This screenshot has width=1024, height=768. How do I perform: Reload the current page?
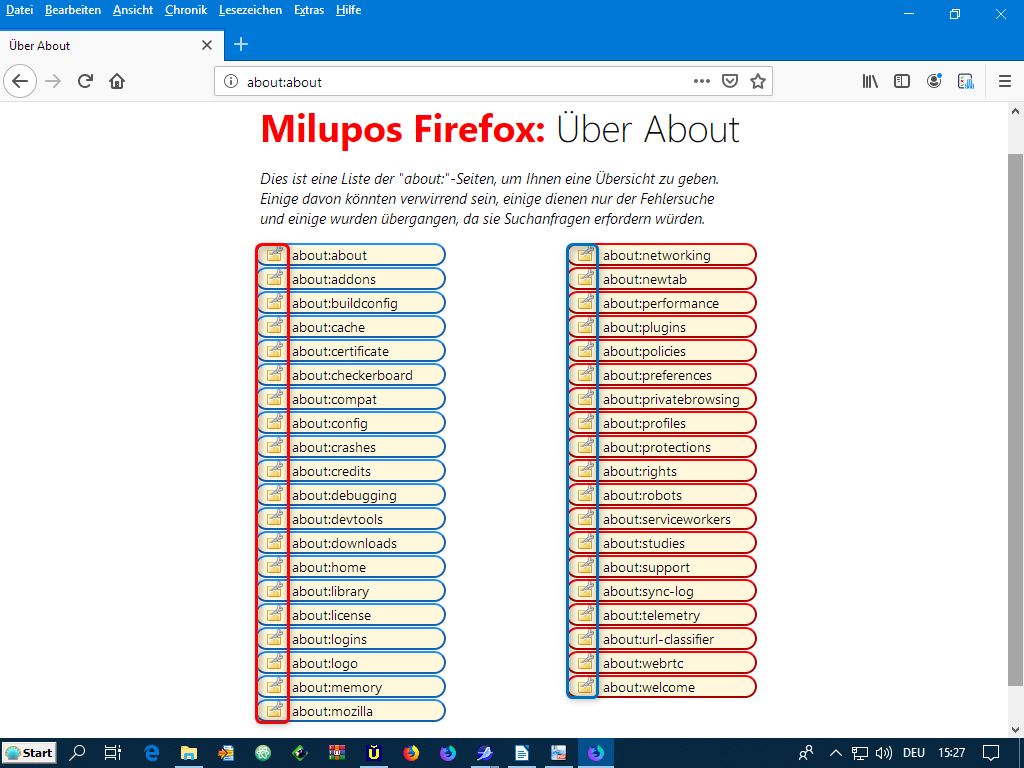pos(85,82)
